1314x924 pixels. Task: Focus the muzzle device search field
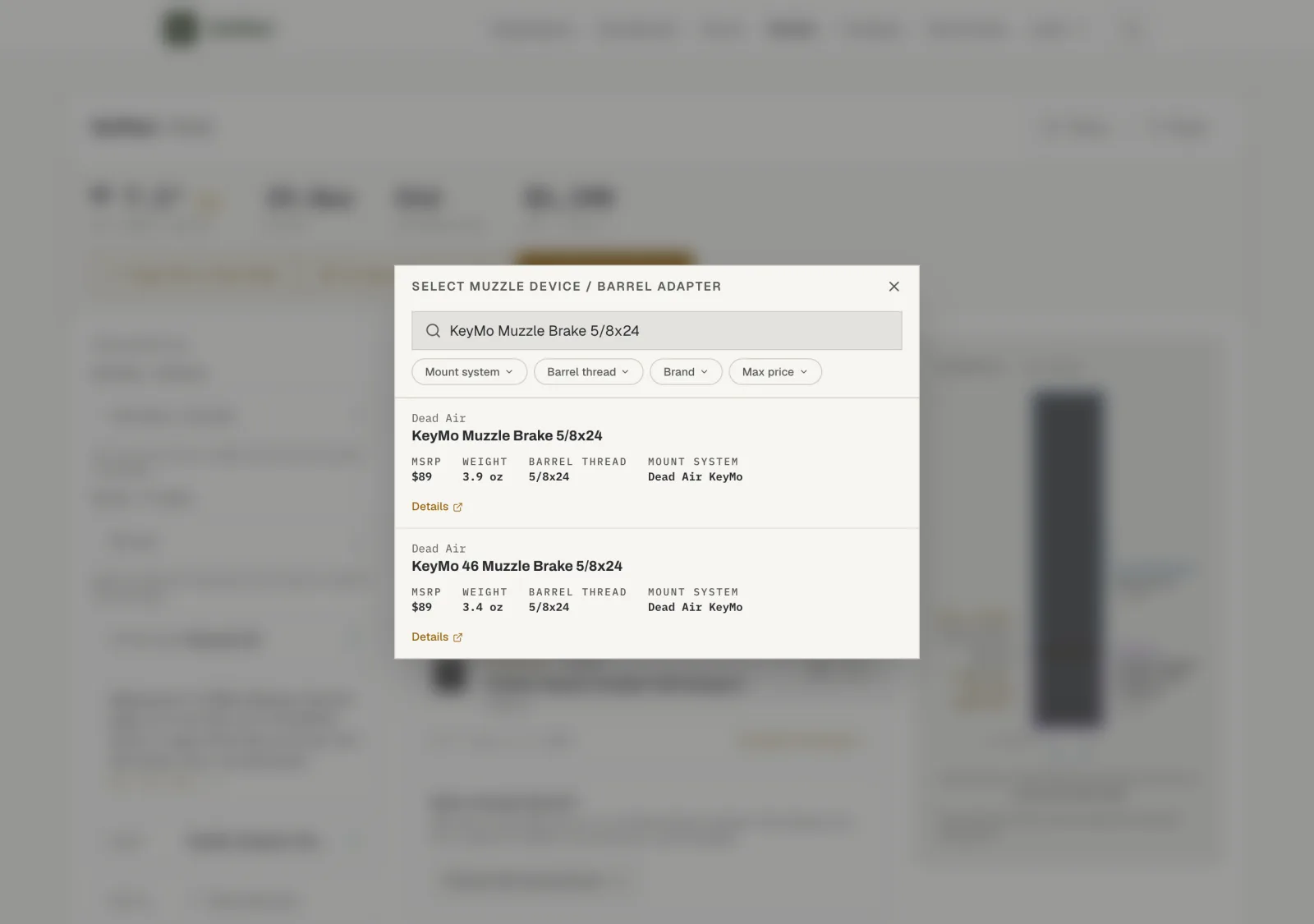(x=657, y=331)
